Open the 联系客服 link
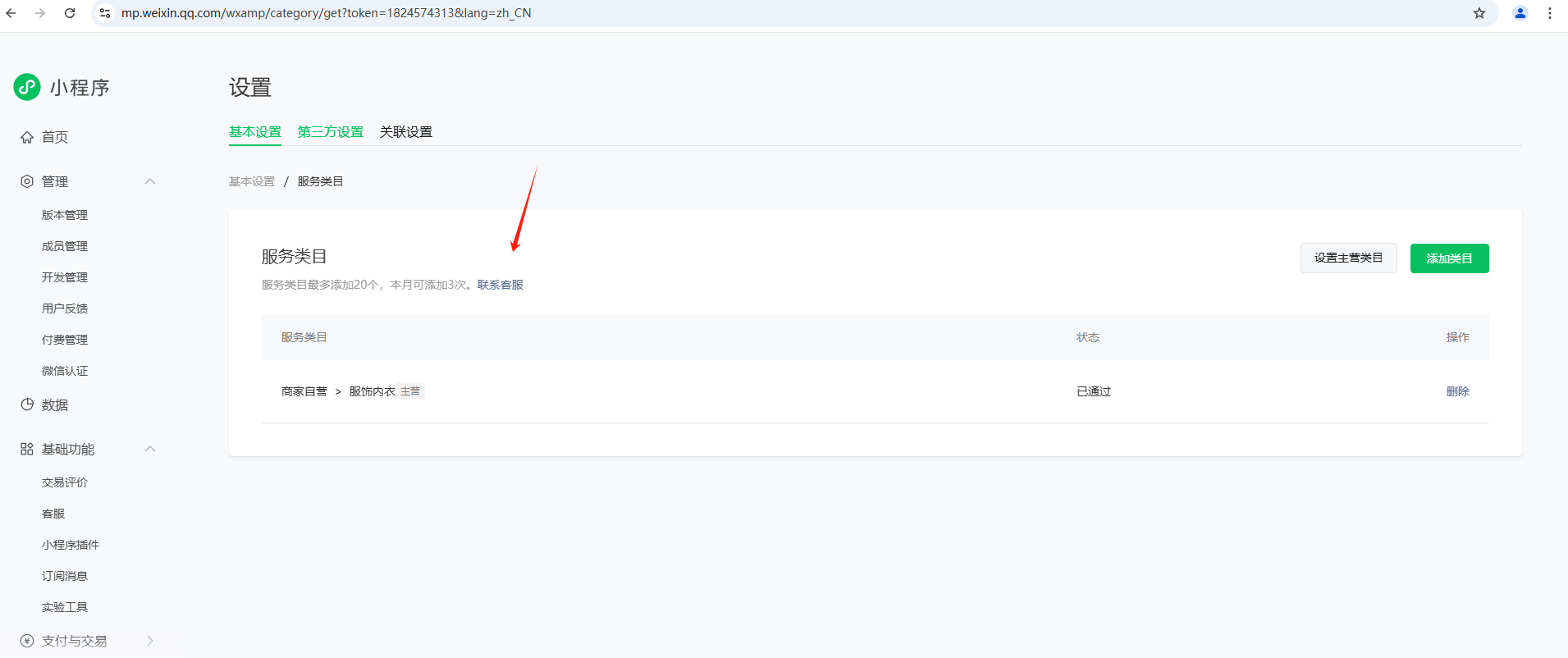 pos(500,285)
